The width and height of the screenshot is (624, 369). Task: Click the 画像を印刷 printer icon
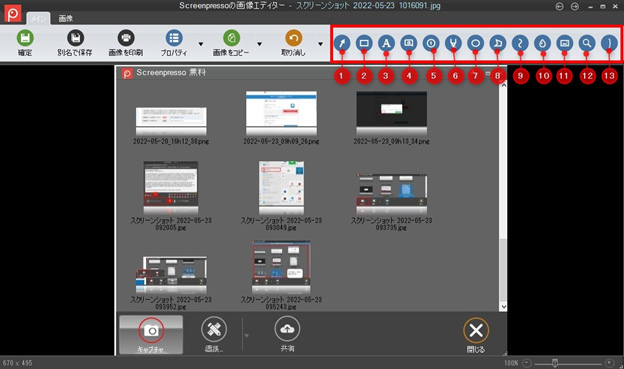point(126,38)
